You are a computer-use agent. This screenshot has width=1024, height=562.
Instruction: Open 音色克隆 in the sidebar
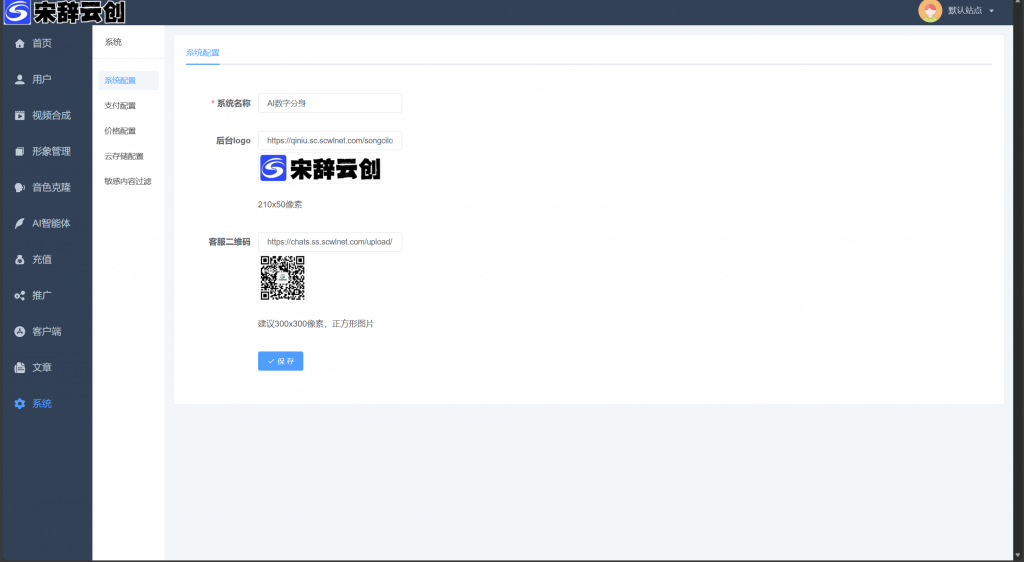[x=52, y=187]
